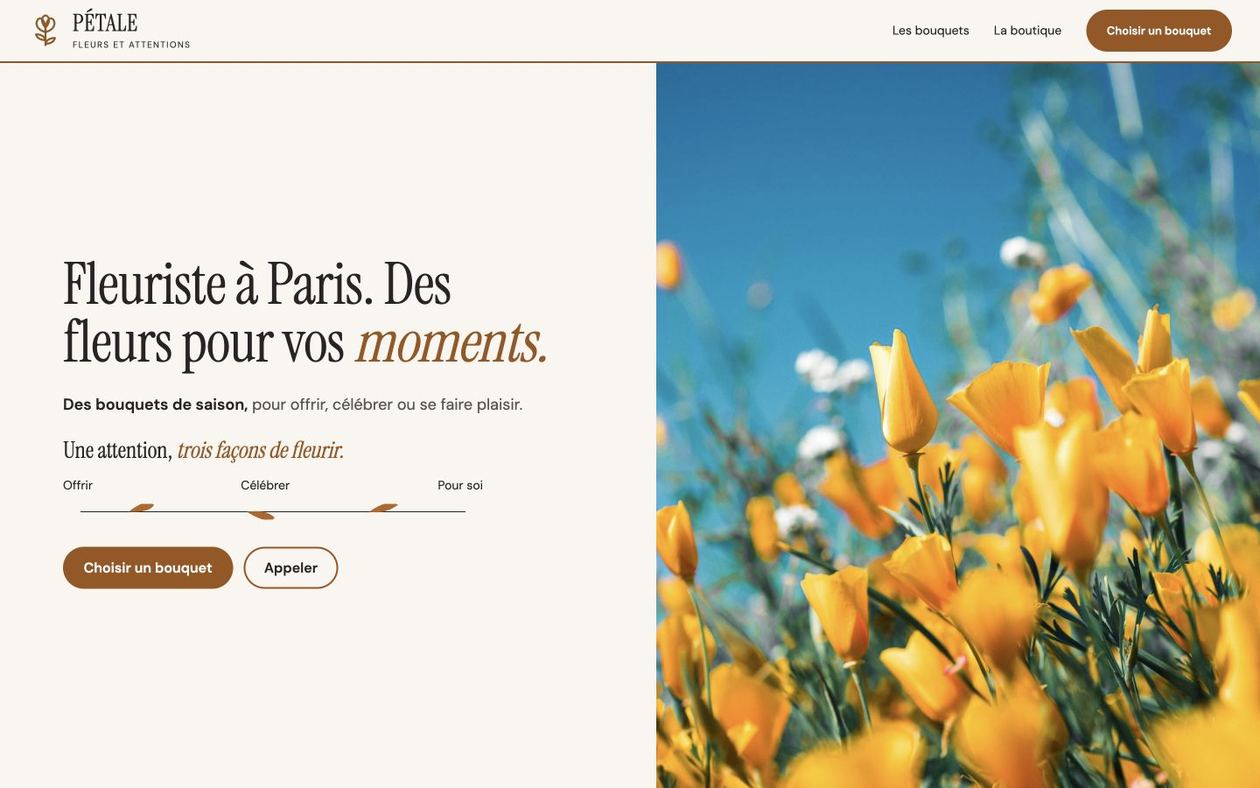This screenshot has width=1260, height=788.
Task: Click the tagline "FLEURS ET ATTENTIONS"
Action: point(131,45)
